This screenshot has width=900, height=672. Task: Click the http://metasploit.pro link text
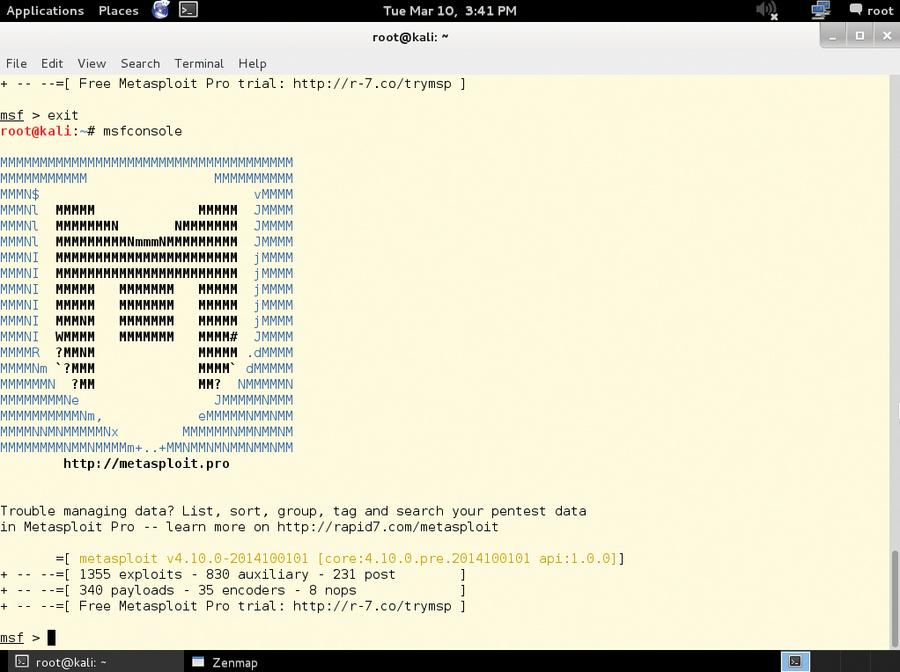[146, 464]
